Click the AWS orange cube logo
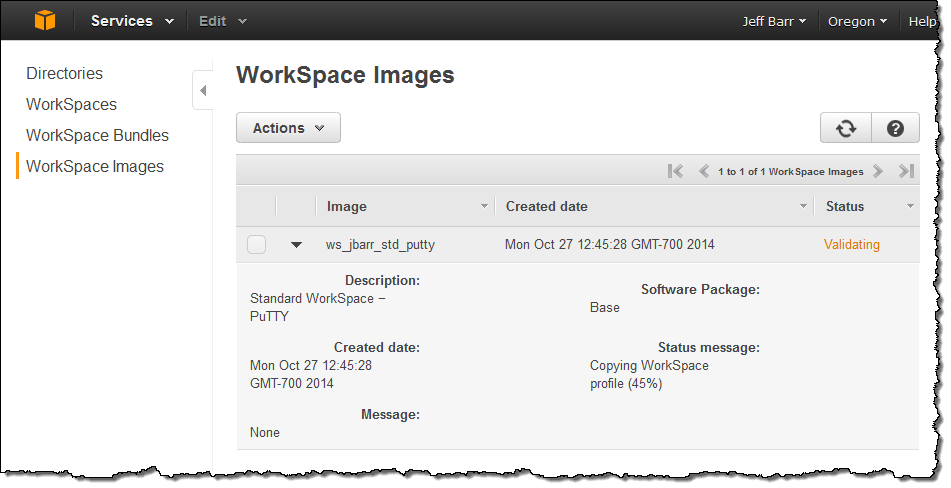The image size is (951, 488). point(45,20)
